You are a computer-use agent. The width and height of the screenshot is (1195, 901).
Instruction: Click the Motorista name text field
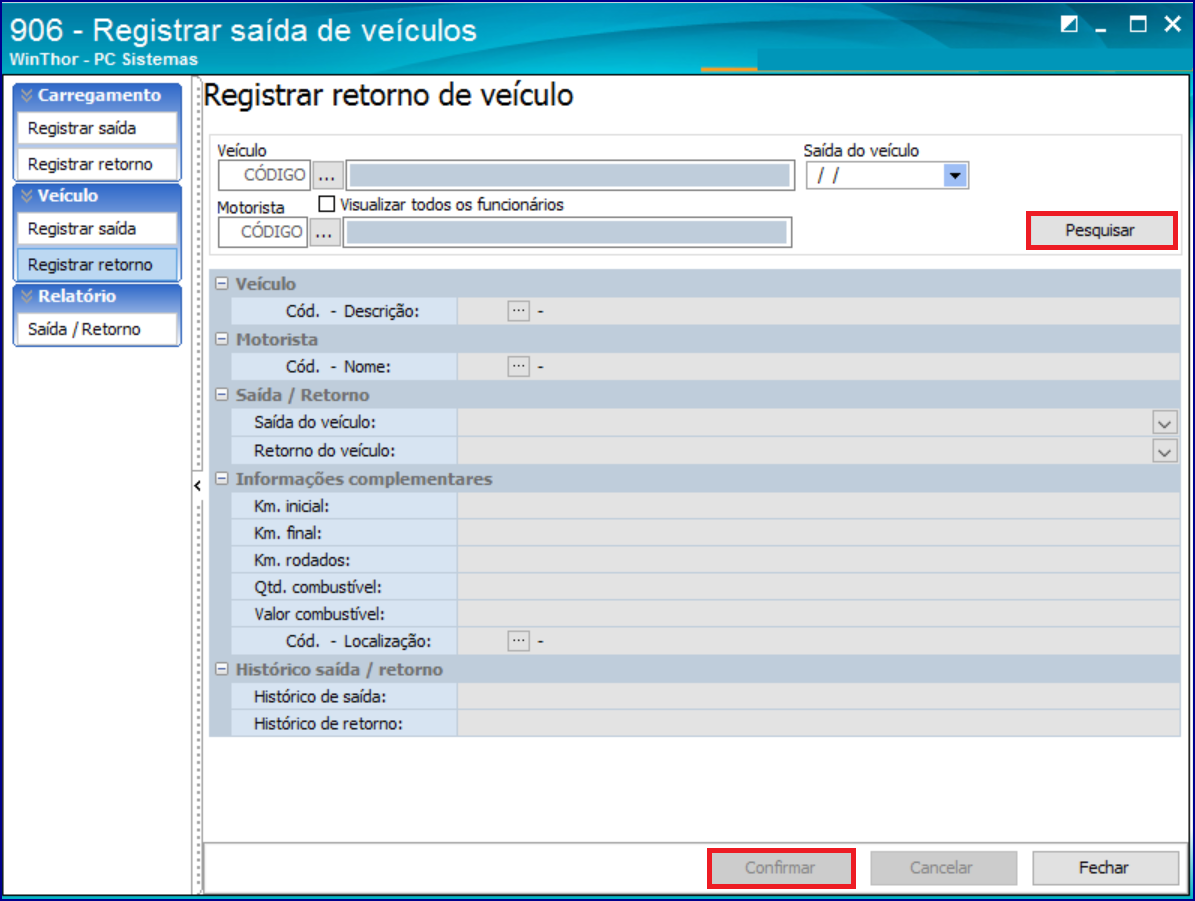coord(567,232)
